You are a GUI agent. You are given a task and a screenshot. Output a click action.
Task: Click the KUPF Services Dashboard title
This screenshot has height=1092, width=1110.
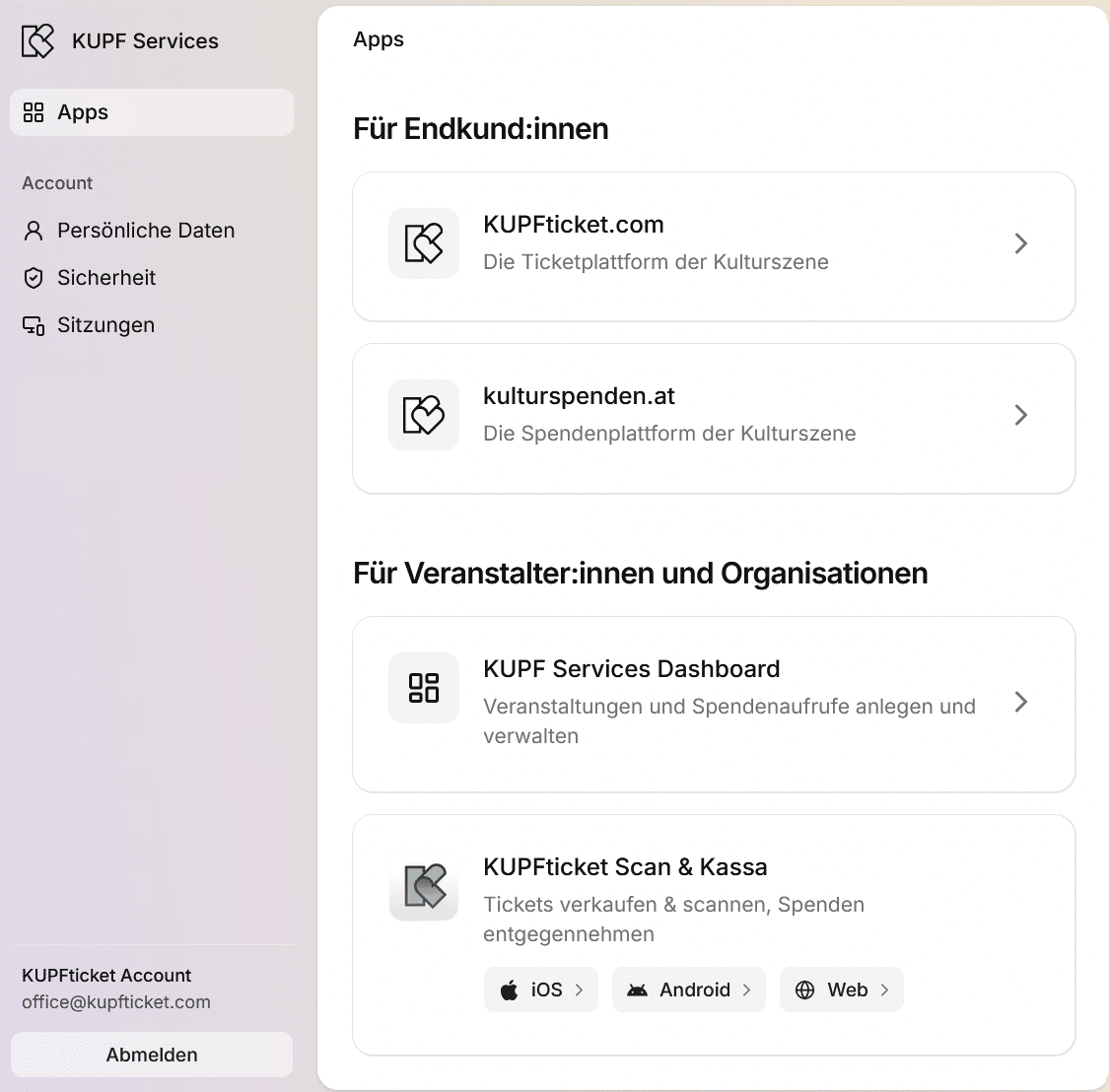click(632, 669)
